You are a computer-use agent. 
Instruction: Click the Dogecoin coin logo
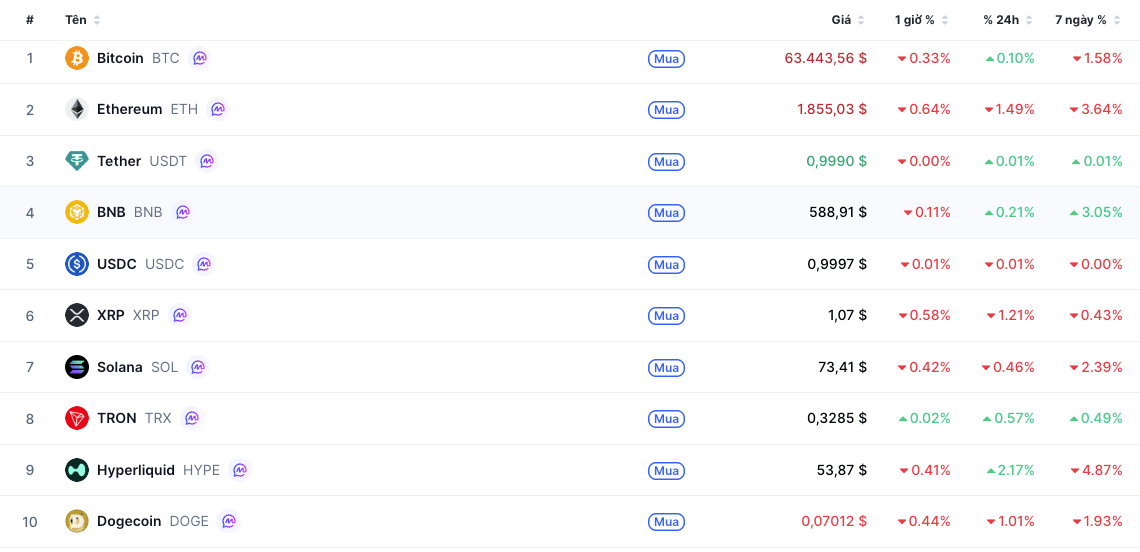click(76, 521)
